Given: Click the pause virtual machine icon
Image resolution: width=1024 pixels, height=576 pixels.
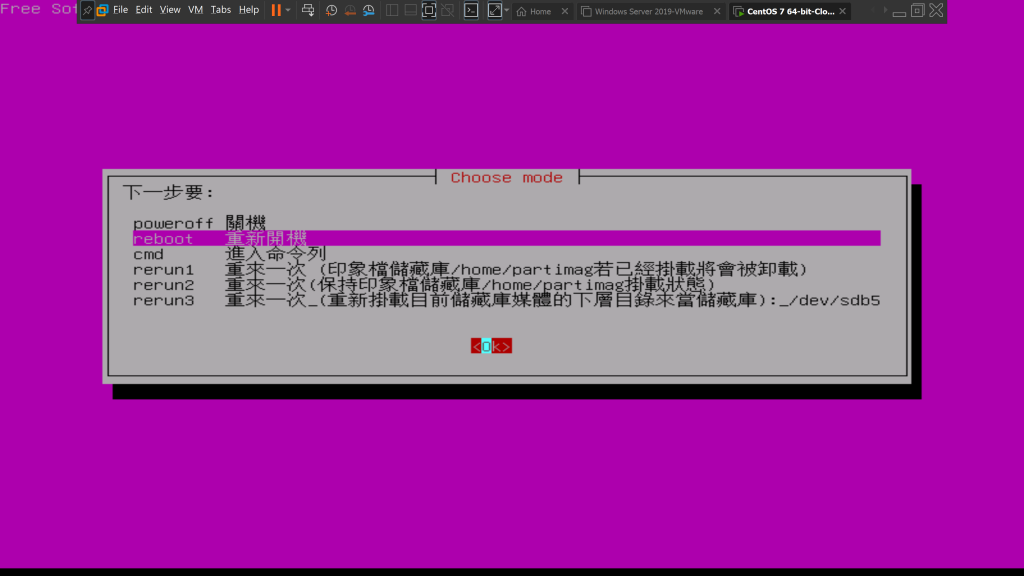Looking at the screenshot, I should (x=276, y=10).
